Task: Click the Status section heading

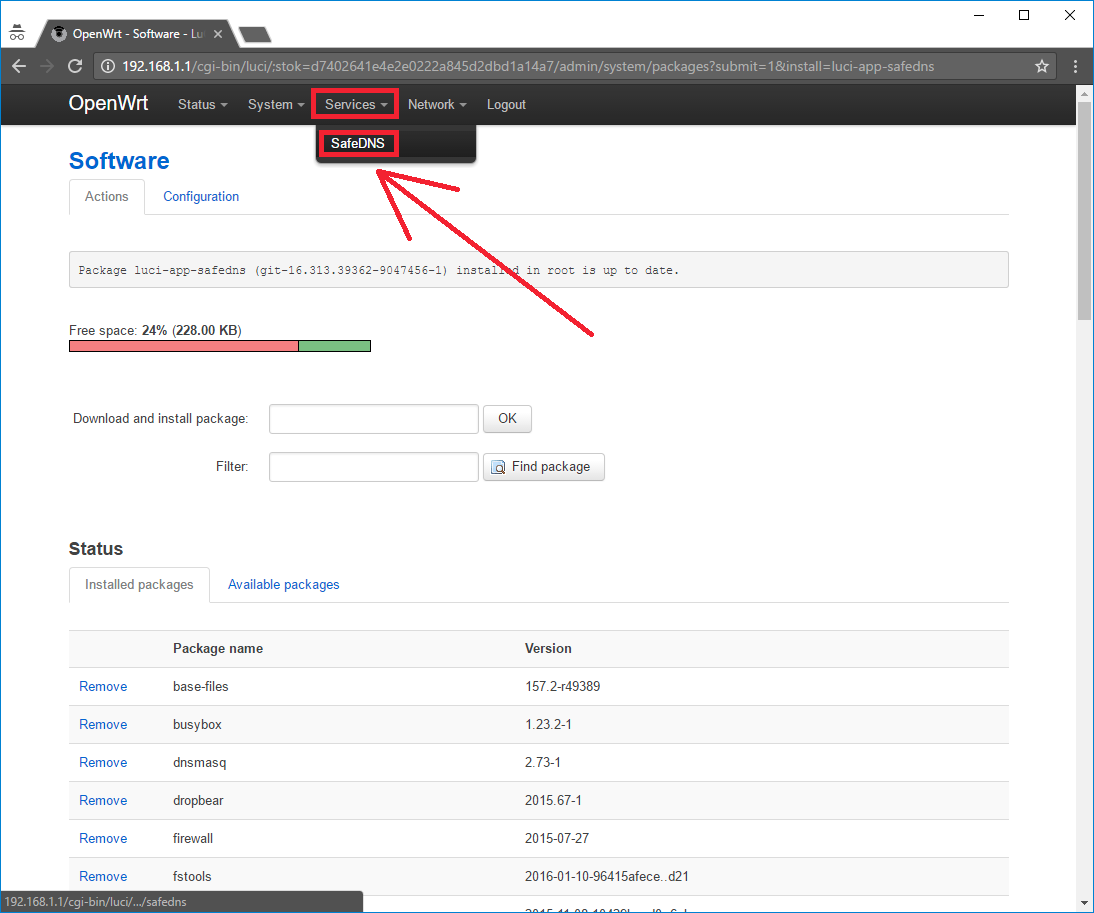Action: [x=96, y=549]
